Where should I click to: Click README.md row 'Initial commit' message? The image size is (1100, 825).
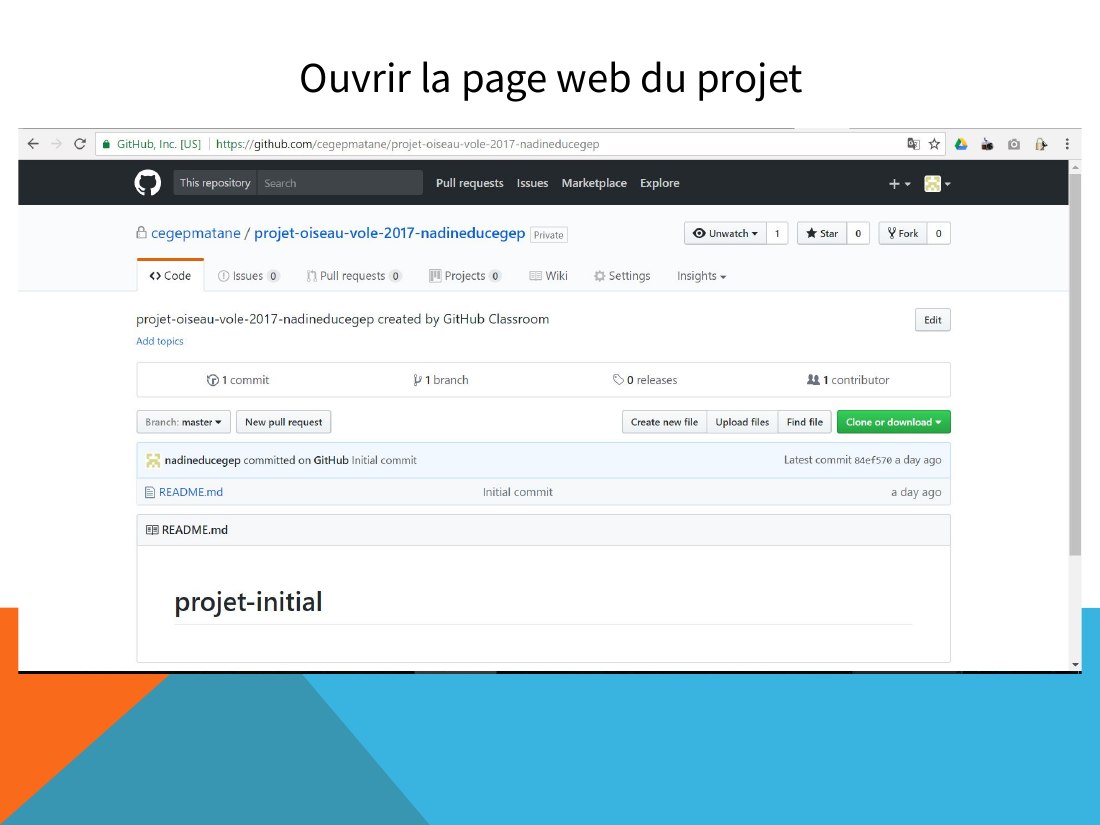point(518,492)
